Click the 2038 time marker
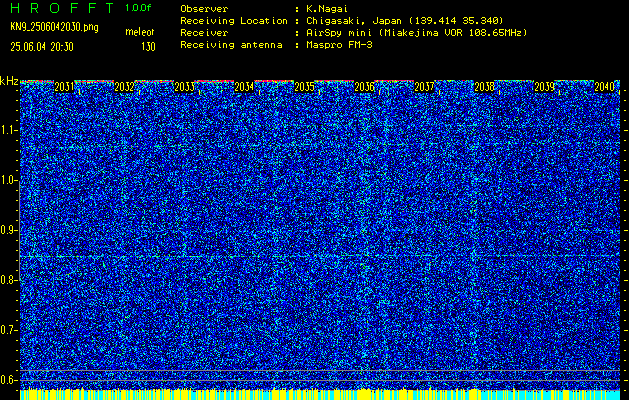Viewport: 629px width, 400px height. click(x=484, y=87)
